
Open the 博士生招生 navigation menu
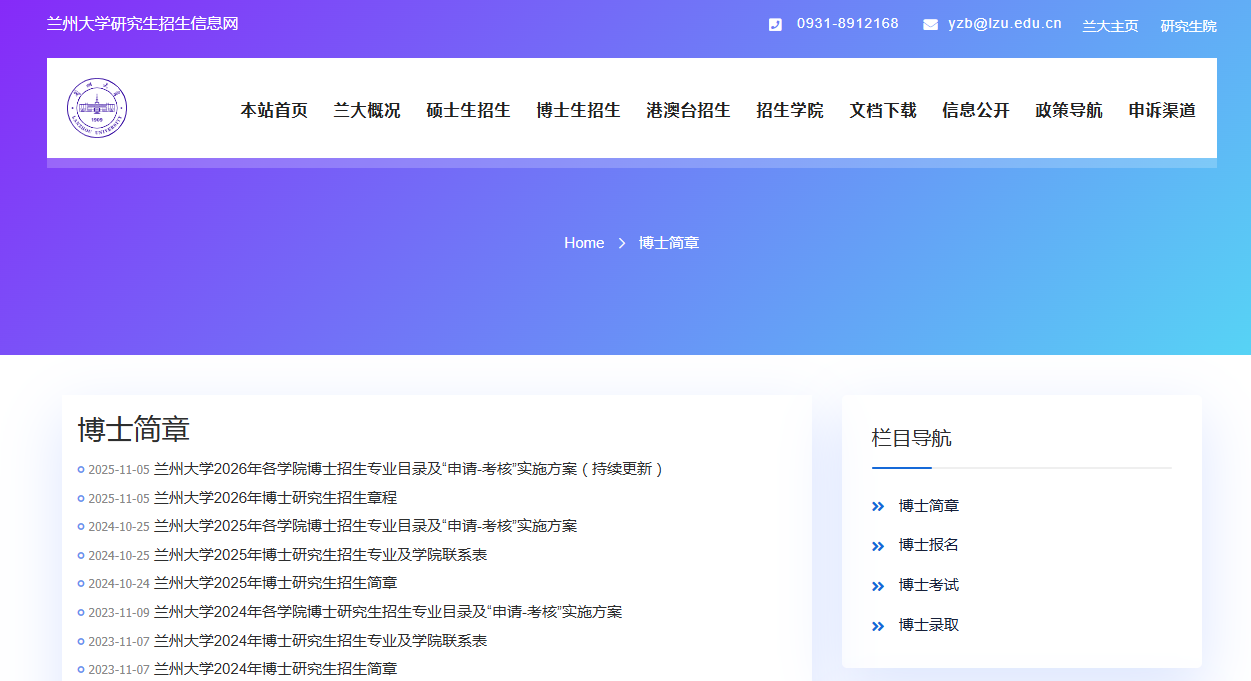click(578, 110)
